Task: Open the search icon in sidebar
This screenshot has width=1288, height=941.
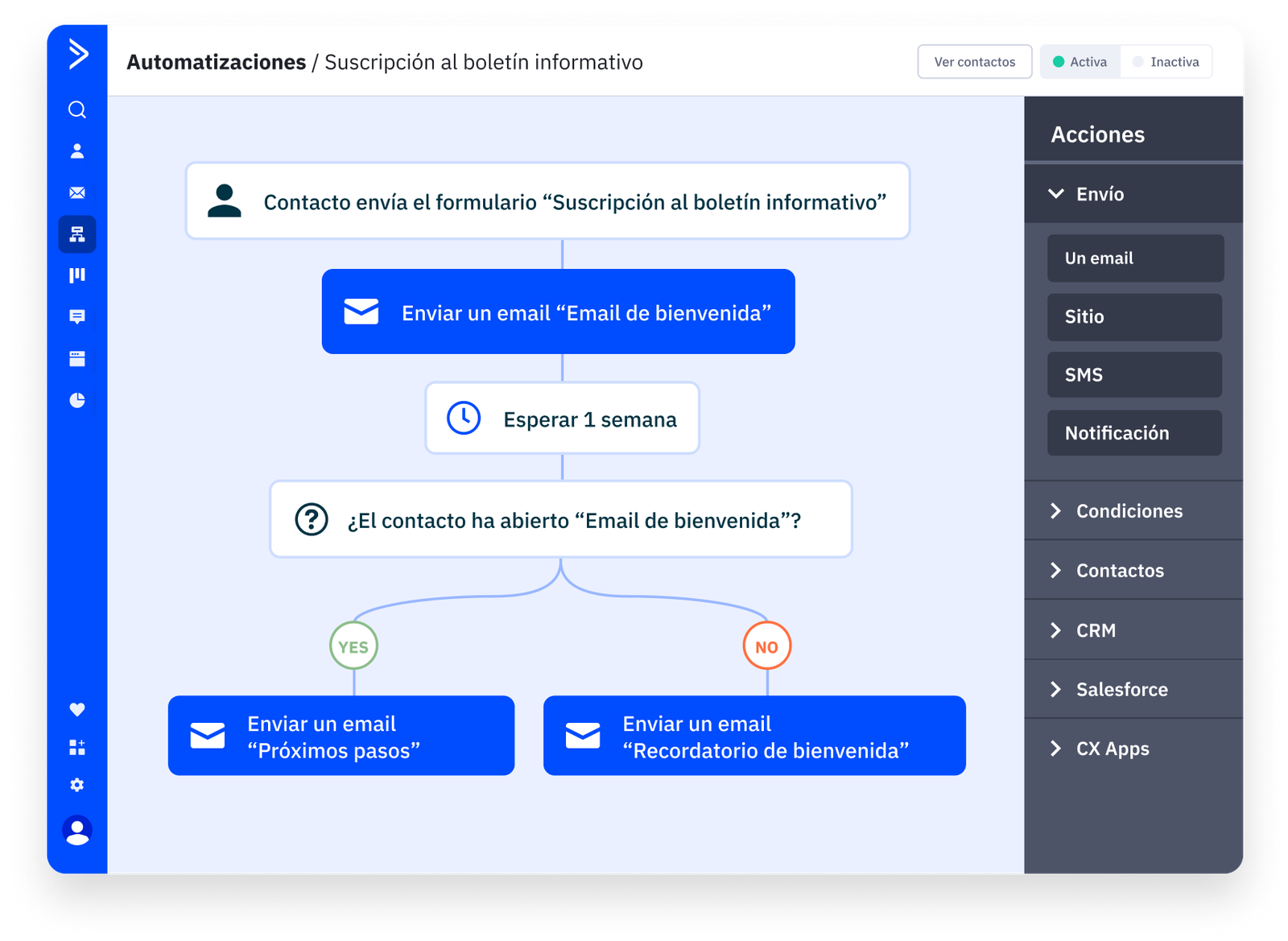Action: point(77,109)
